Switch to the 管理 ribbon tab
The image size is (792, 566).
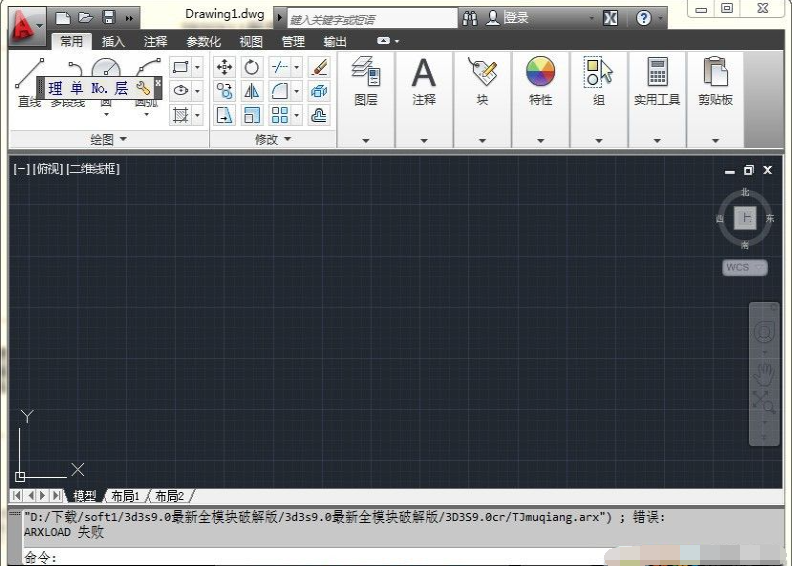pyautogui.click(x=293, y=41)
